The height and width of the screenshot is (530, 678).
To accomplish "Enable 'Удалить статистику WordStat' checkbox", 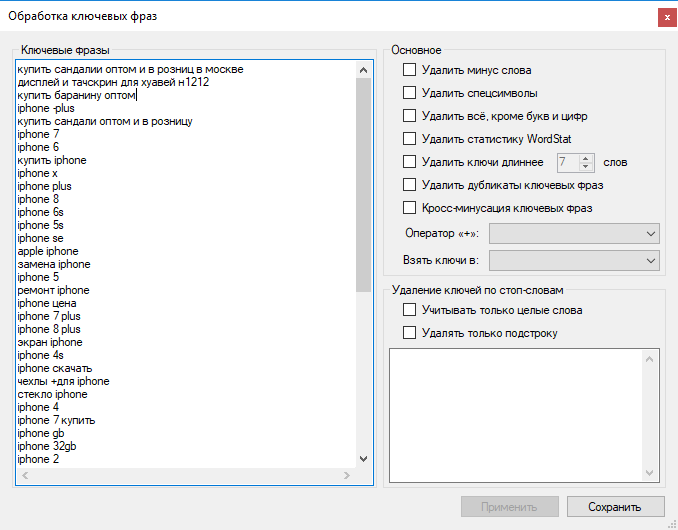I will point(409,139).
